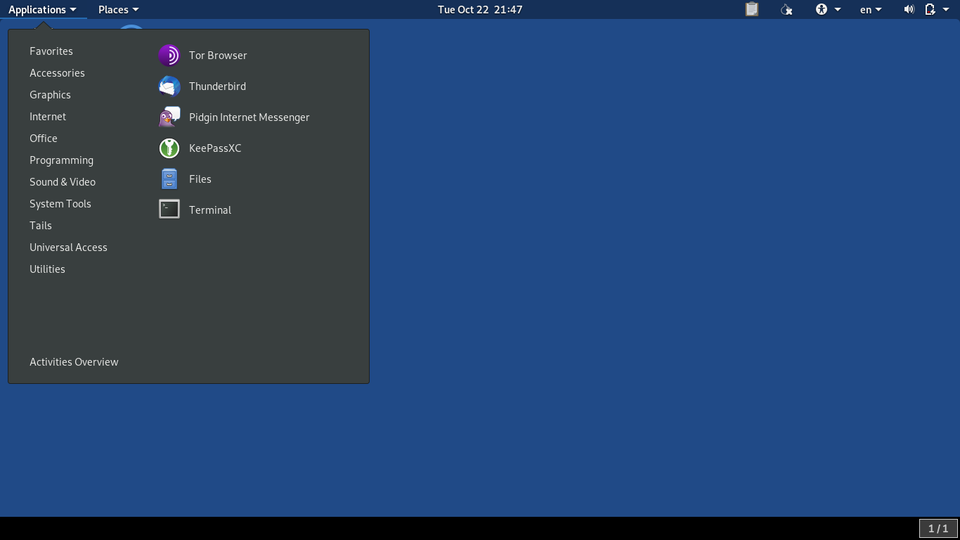This screenshot has width=960, height=540.
Task: Open Thunderbird via its mail icon
Action: pos(169,86)
